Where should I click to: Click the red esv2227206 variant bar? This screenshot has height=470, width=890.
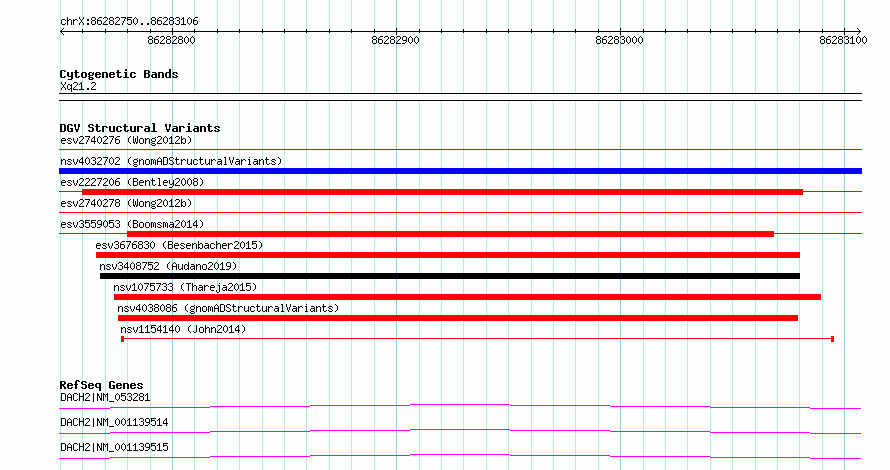tap(442, 192)
